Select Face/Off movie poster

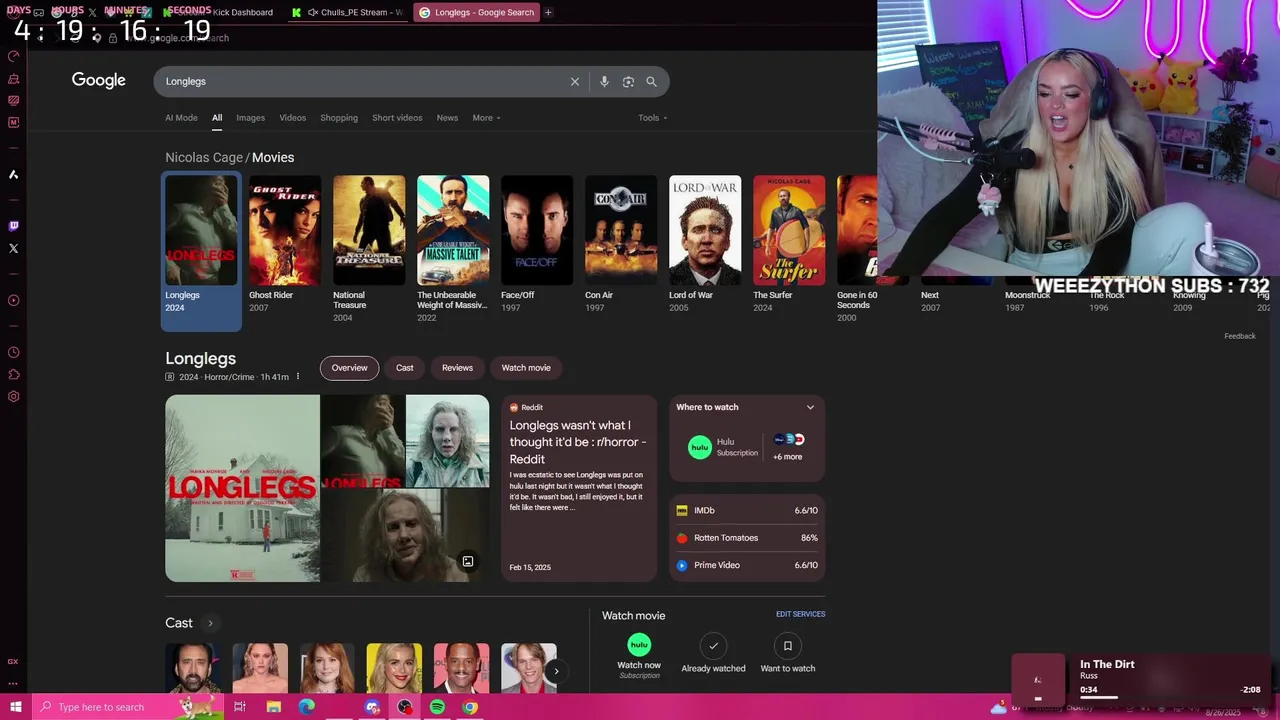click(537, 231)
